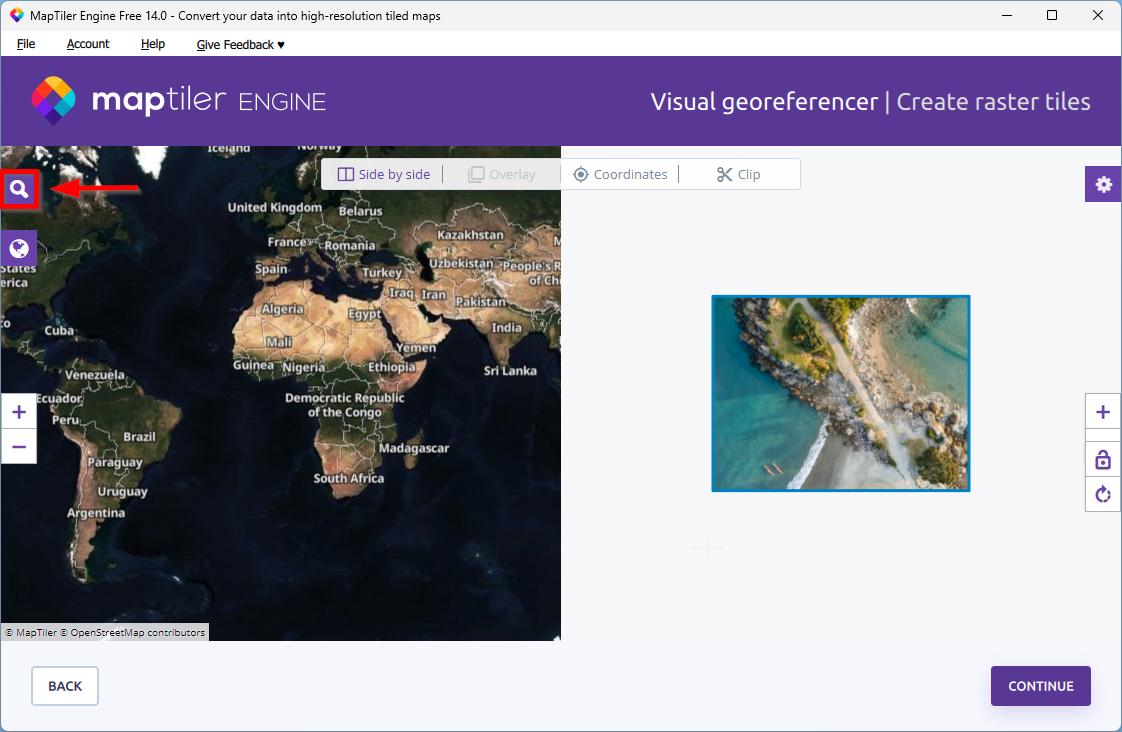Switch to Overlay view
The image size is (1122, 732).
[x=502, y=175]
